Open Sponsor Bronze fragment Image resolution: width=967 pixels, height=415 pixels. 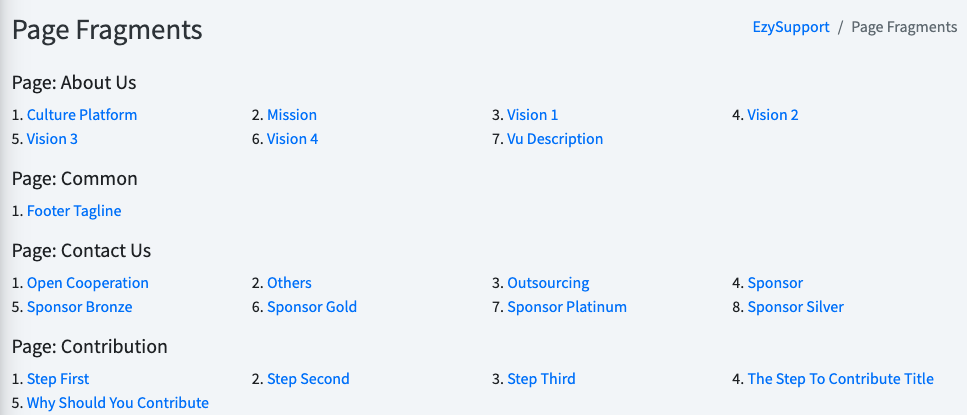tap(80, 307)
